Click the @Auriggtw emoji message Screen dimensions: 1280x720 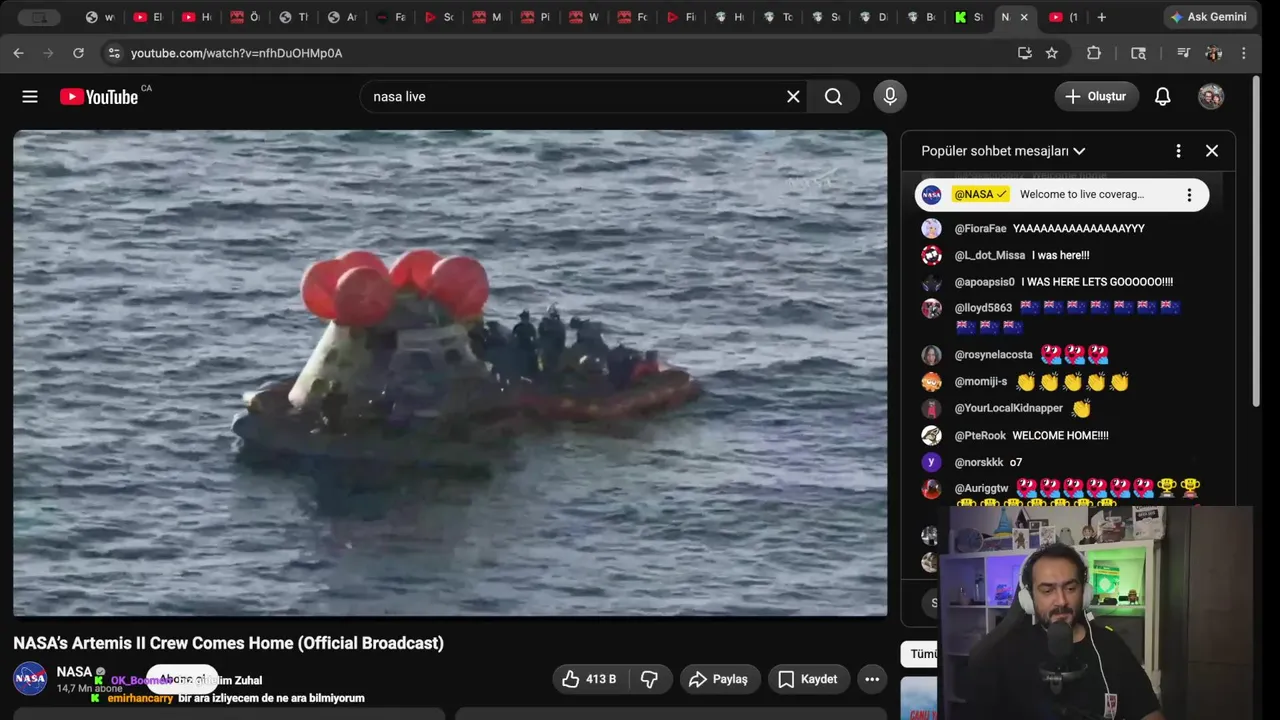click(1060, 490)
